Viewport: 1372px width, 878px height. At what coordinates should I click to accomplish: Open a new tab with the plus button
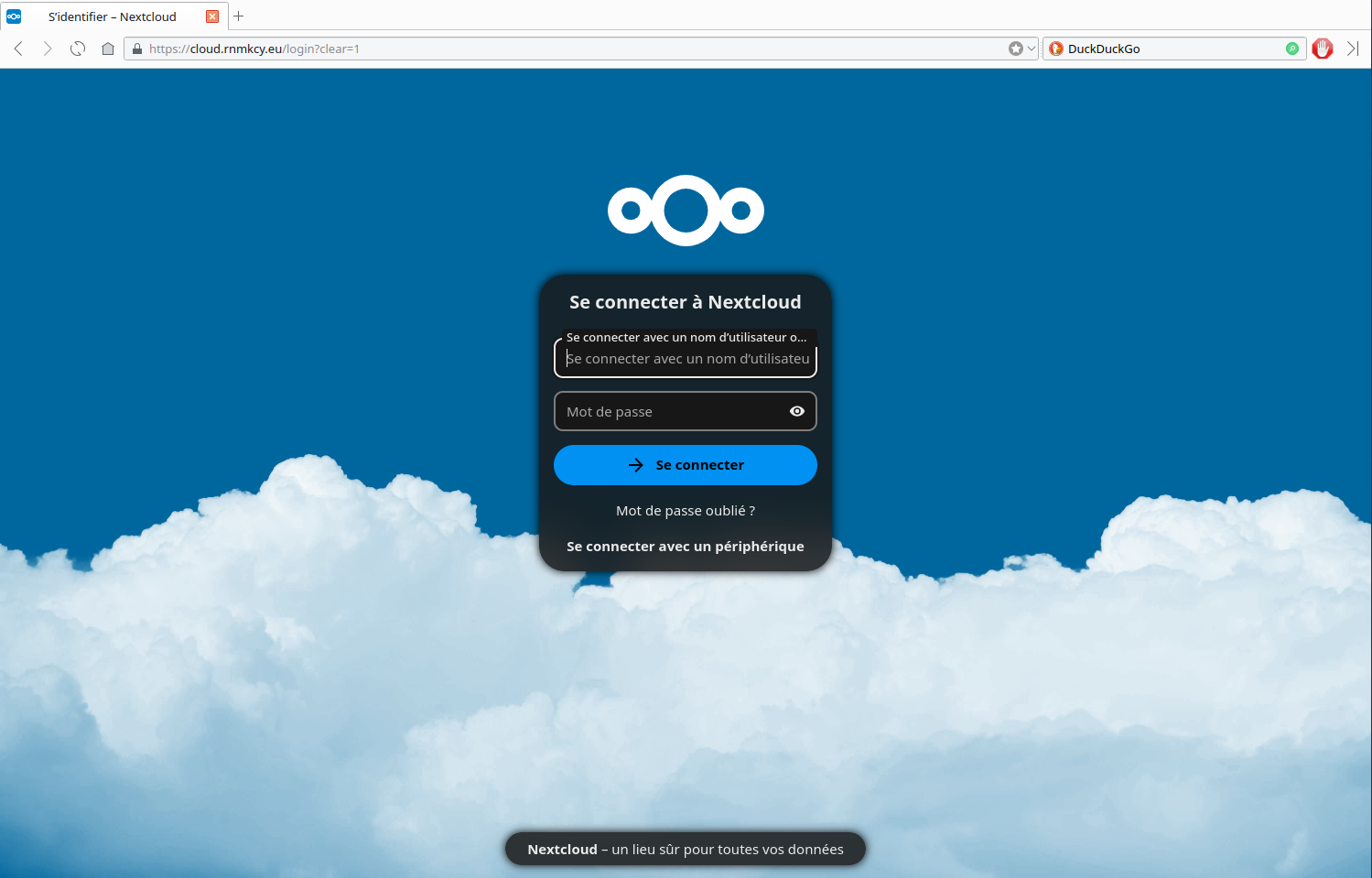[239, 16]
